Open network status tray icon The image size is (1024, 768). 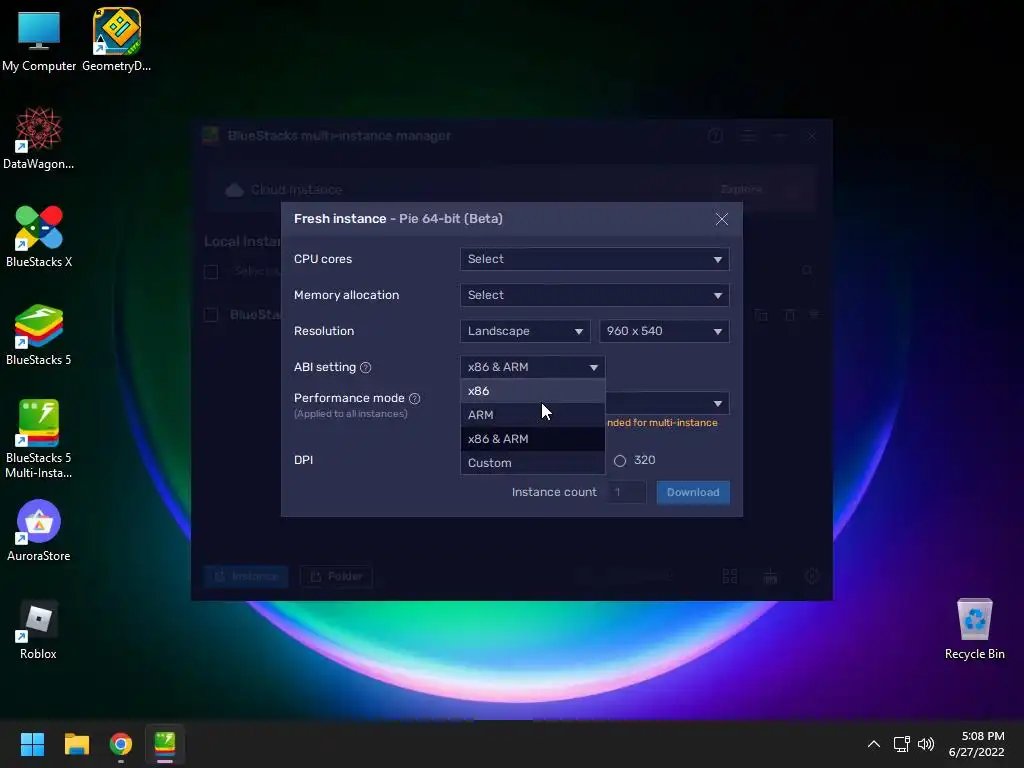(x=902, y=744)
